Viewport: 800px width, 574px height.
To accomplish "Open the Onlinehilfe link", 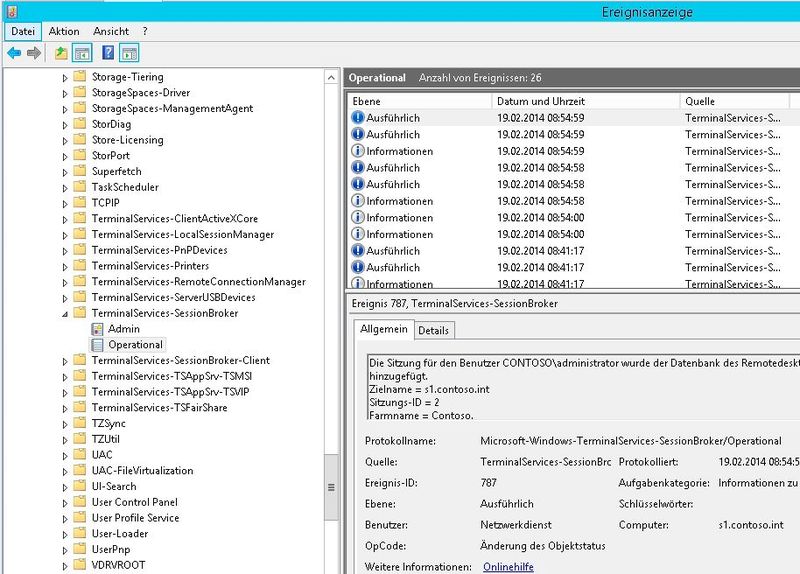I will coord(508,567).
